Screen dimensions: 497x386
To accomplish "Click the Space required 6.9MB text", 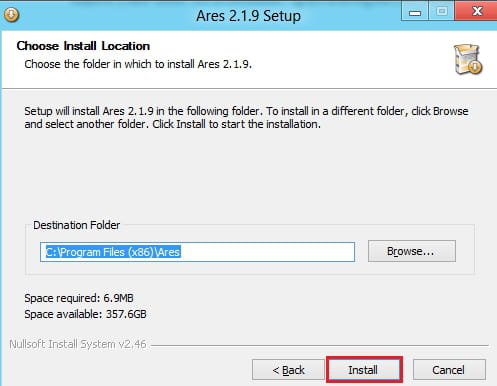I will coord(79,298).
